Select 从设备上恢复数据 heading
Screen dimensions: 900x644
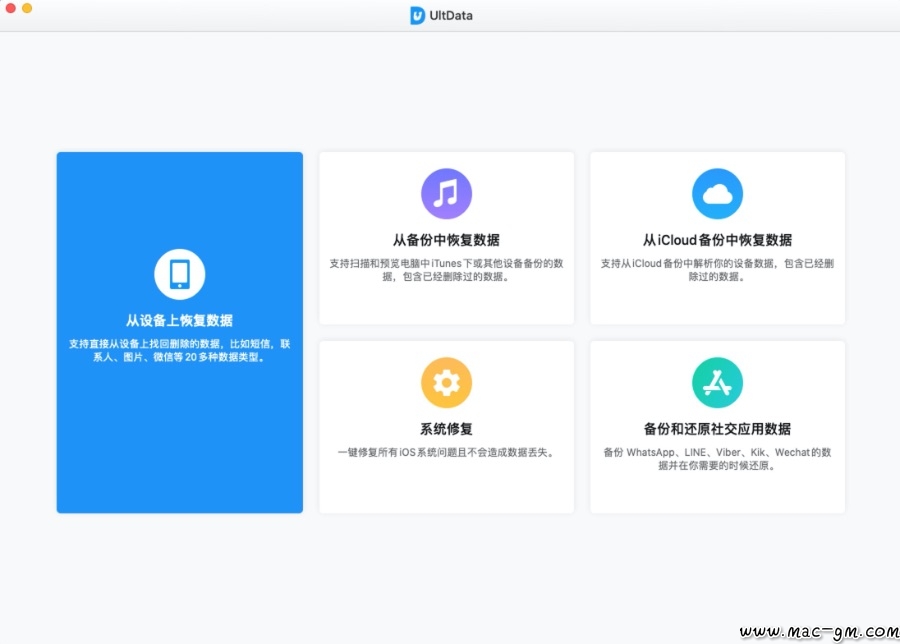tap(180, 320)
